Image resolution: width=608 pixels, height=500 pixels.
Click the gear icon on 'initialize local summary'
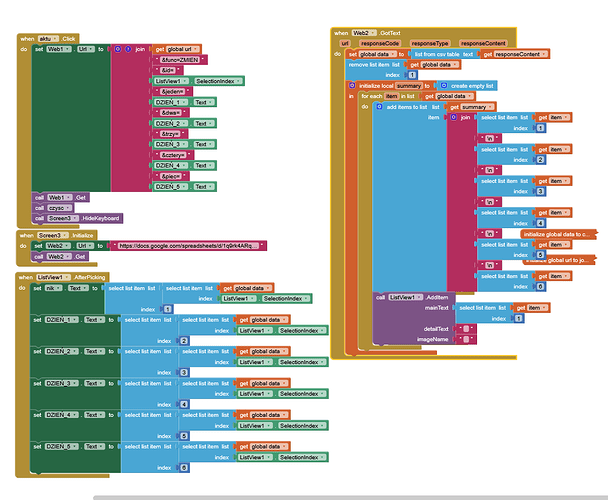click(x=350, y=86)
